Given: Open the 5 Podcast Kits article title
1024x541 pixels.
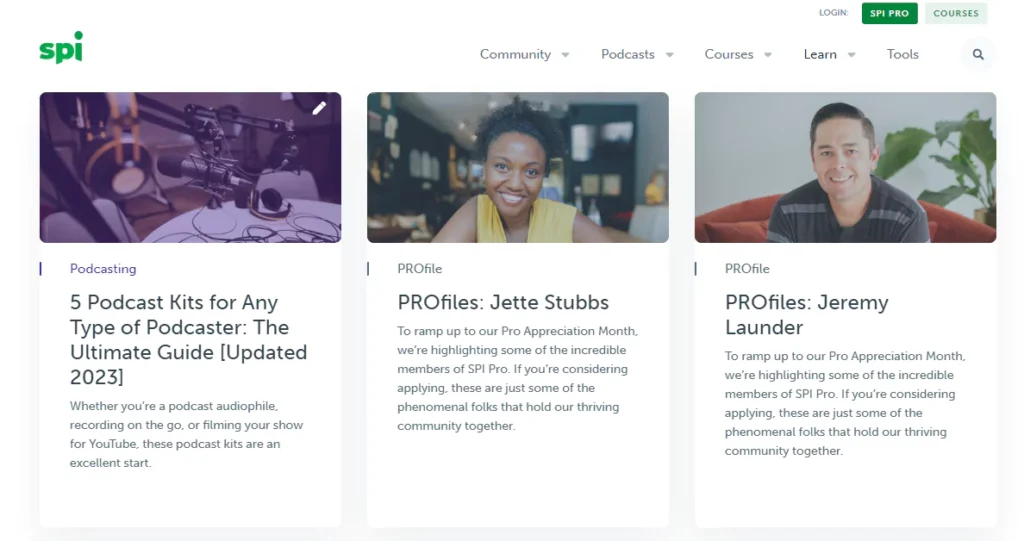Looking at the screenshot, I should point(189,340).
